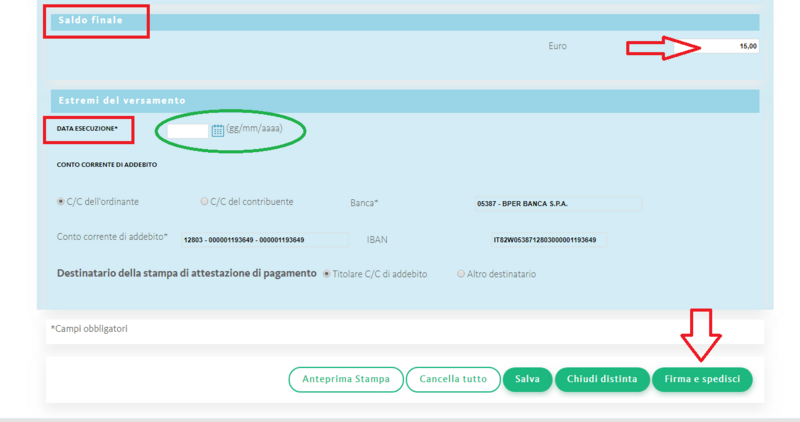Click the Chiudi distinta button
This screenshot has width=800, height=422.
click(601, 379)
